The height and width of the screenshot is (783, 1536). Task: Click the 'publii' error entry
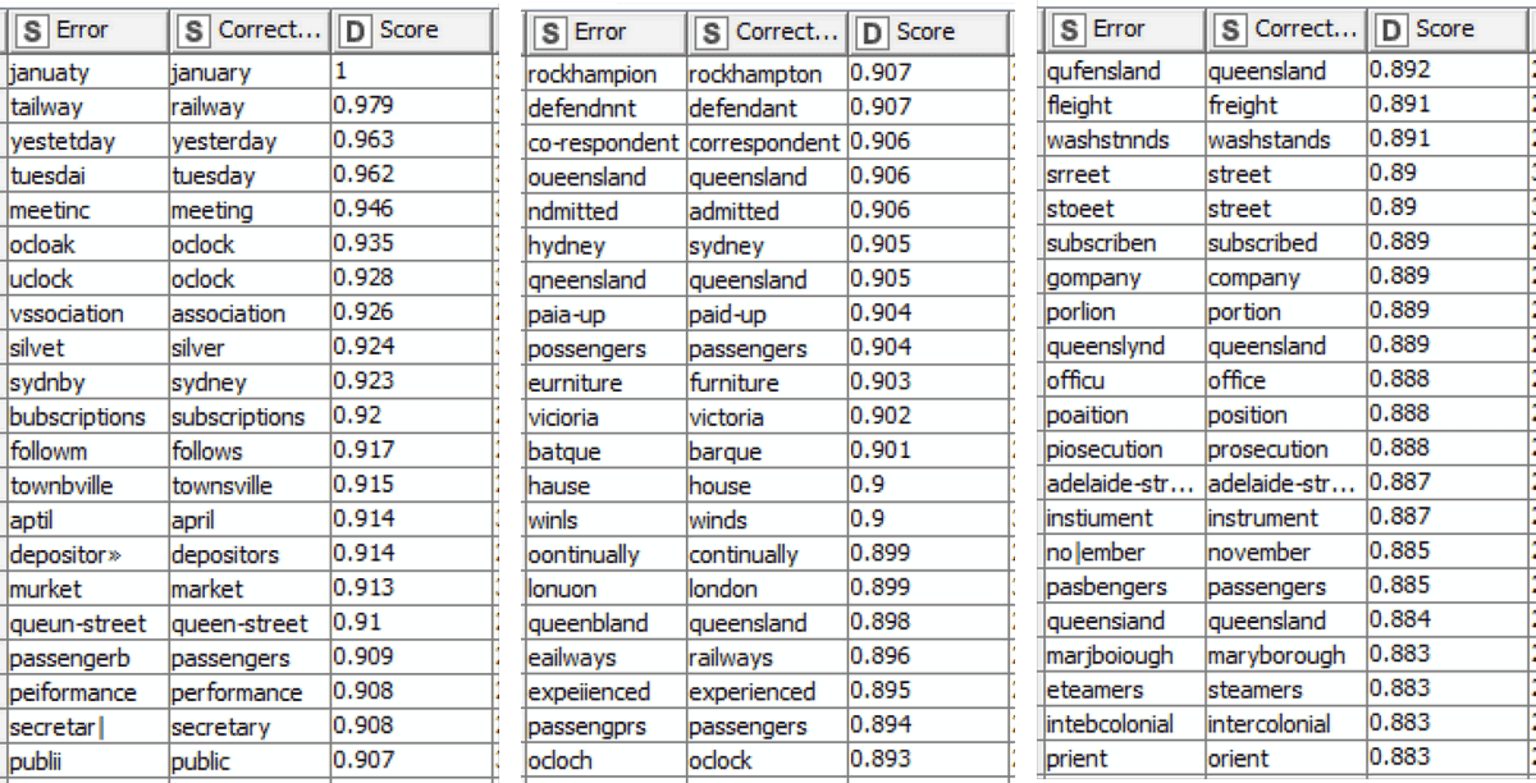click(87, 761)
